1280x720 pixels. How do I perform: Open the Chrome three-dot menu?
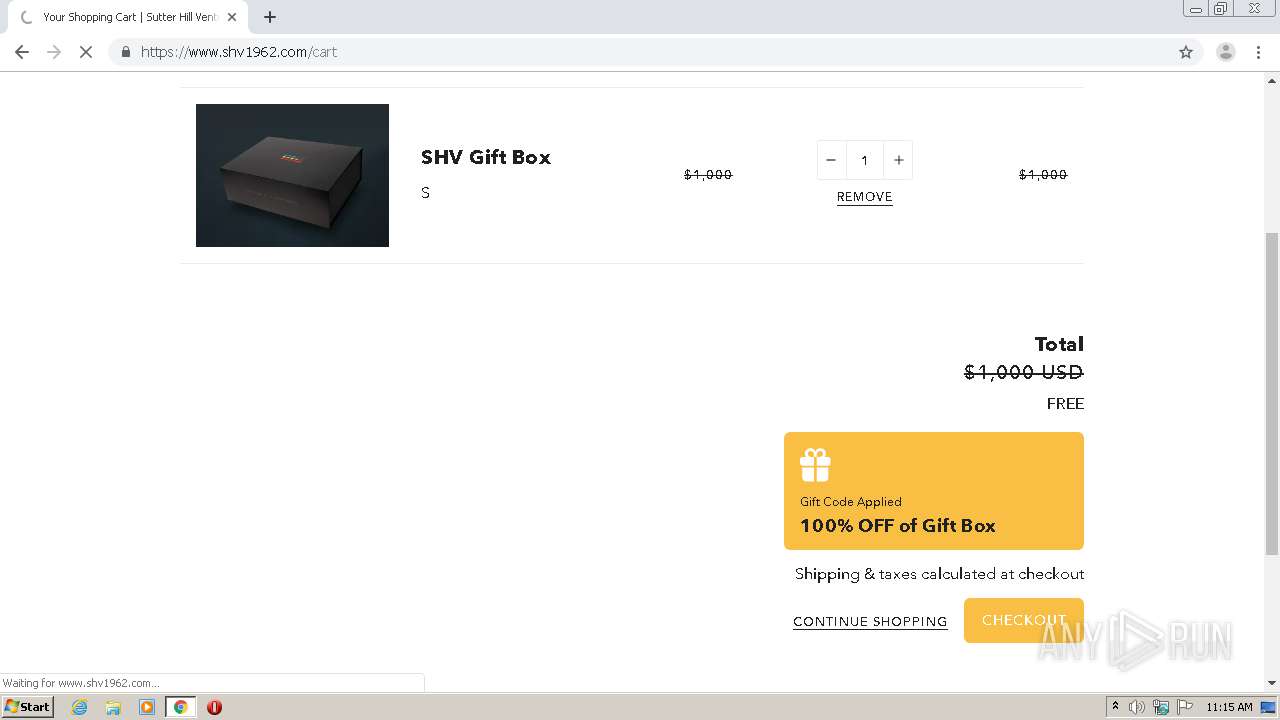tap(1259, 52)
